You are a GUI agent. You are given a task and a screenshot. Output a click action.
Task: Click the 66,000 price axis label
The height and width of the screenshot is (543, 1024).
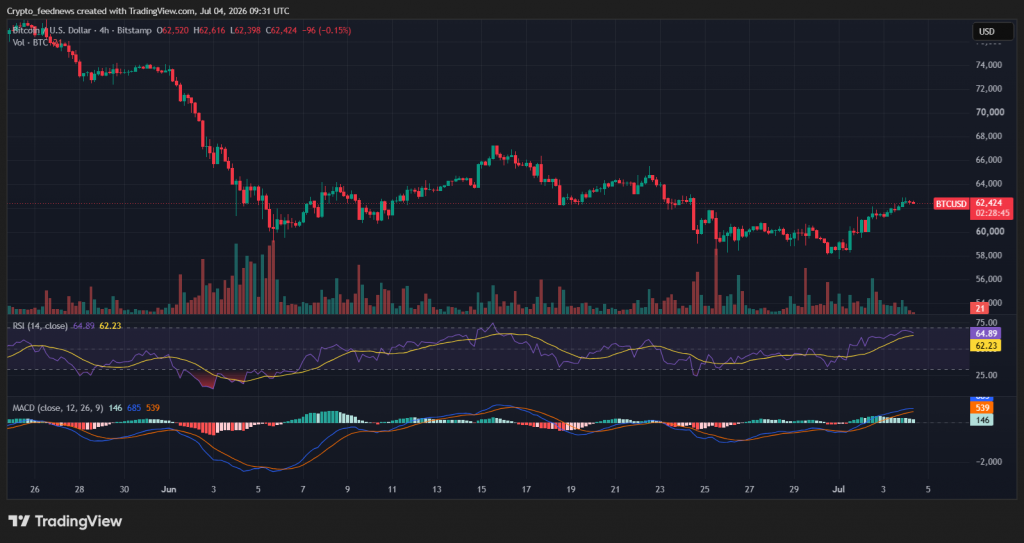pos(990,159)
